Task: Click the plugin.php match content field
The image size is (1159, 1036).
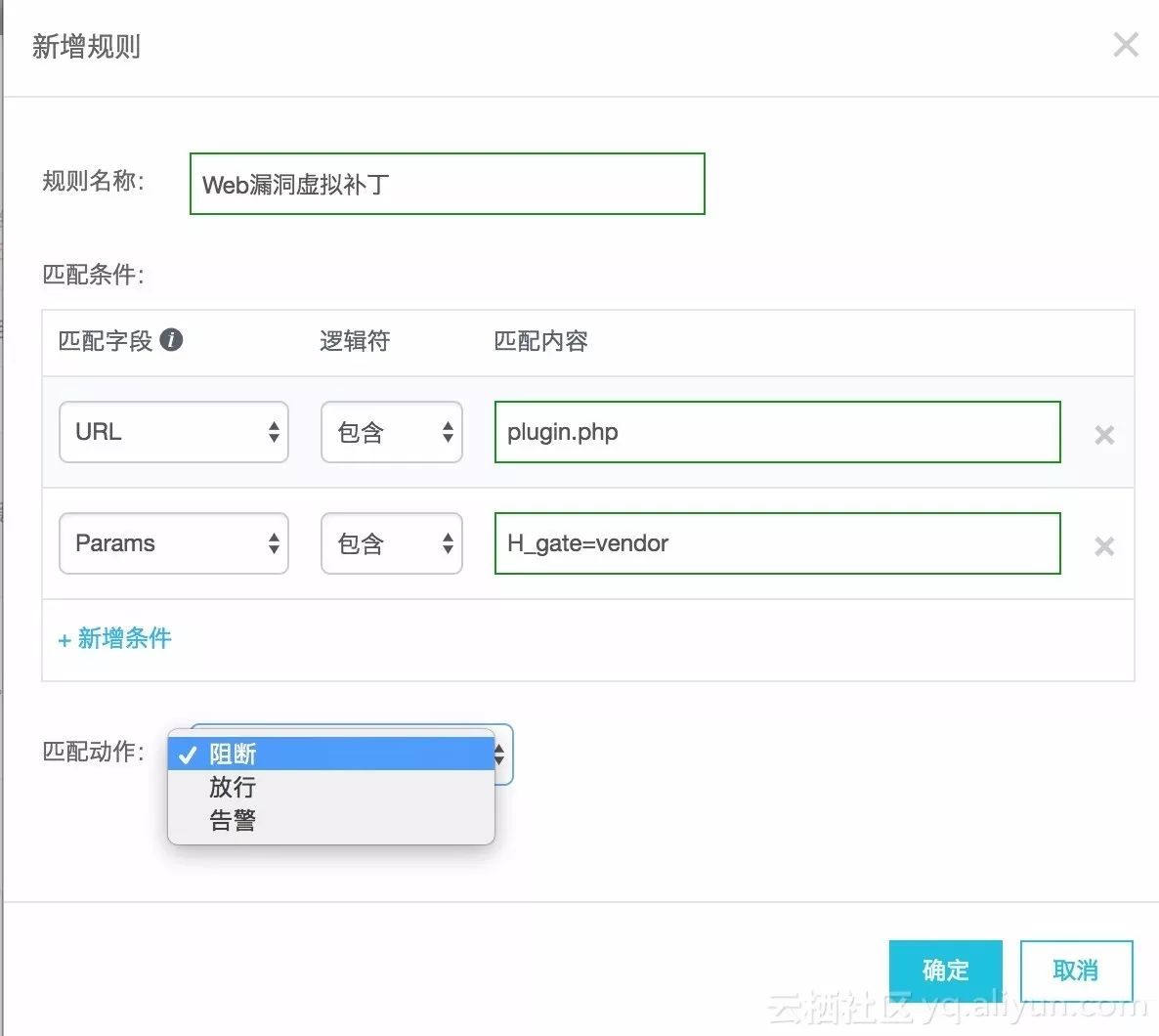Action: click(777, 432)
